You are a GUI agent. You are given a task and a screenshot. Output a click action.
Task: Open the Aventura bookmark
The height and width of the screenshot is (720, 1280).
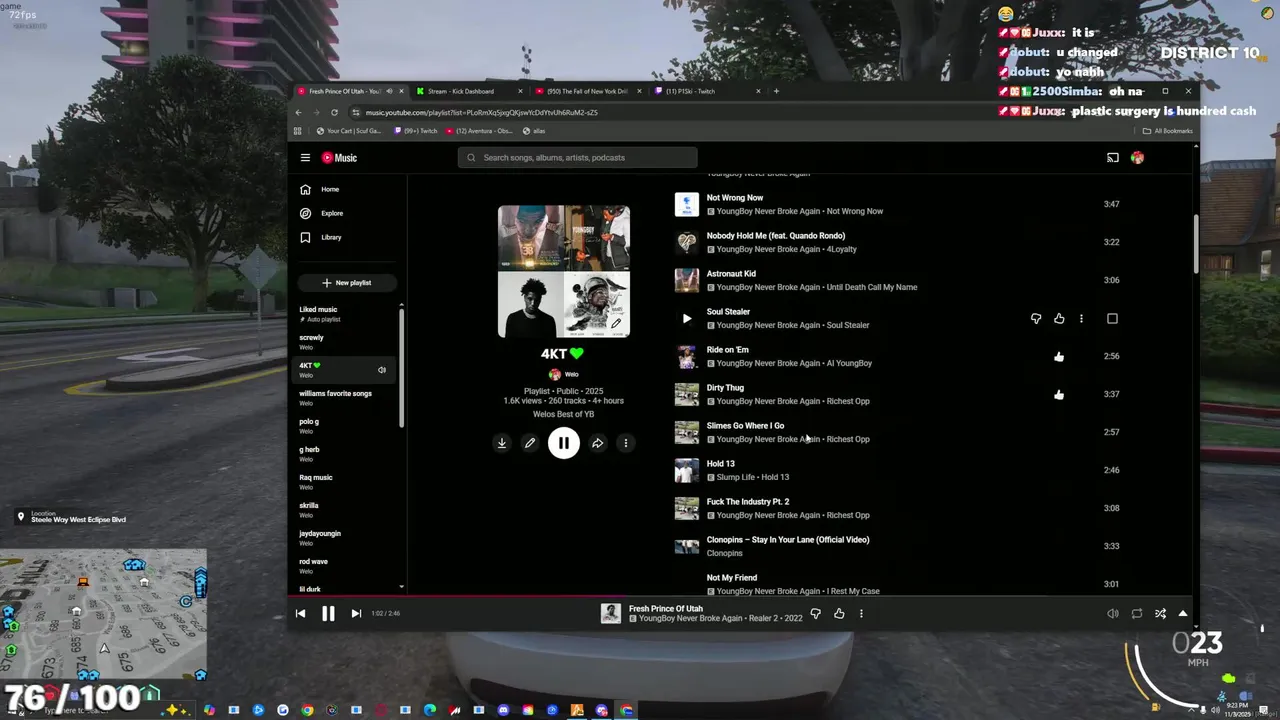480,131
